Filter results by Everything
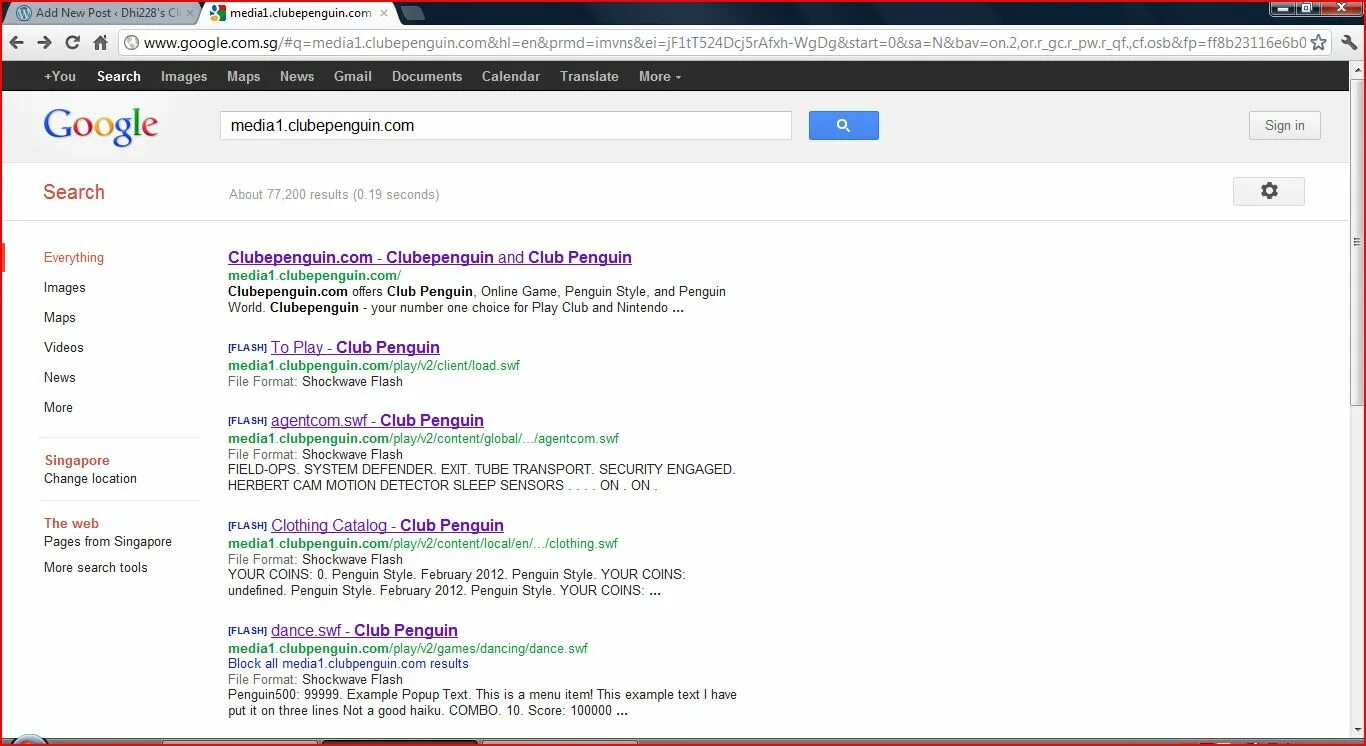The image size is (1366, 746). [74, 257]
